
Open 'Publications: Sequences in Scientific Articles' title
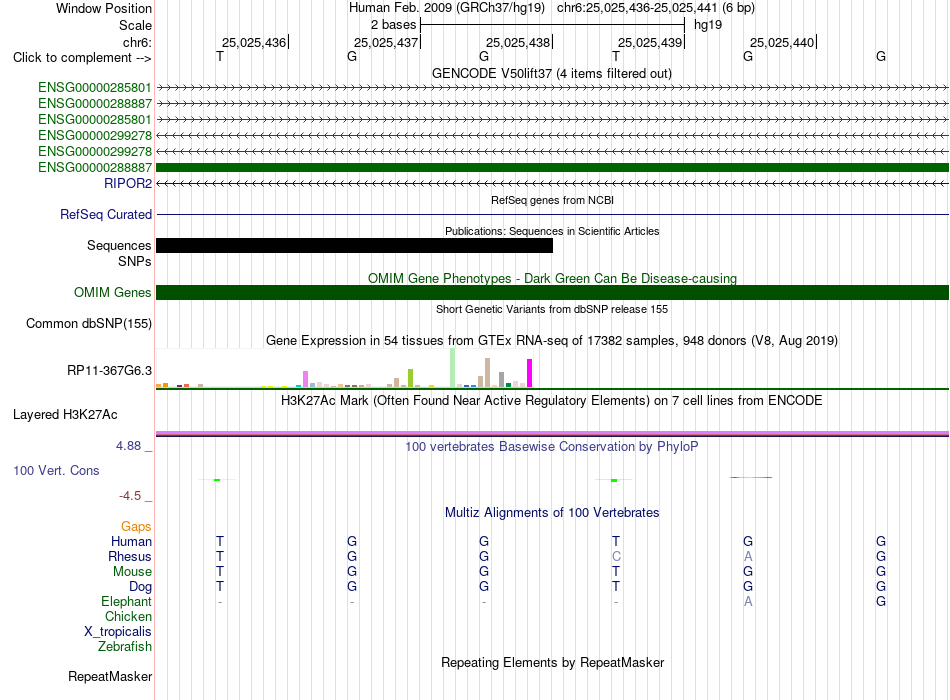[552, 231]
